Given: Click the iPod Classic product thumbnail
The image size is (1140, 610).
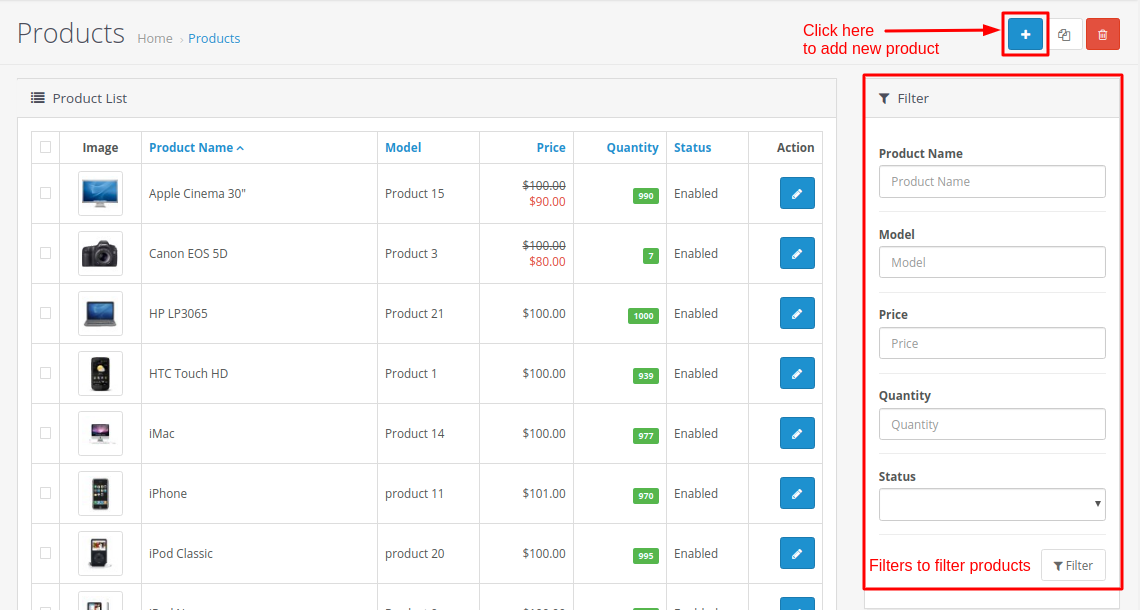Looking at the screenshot, I should point(100,553).
